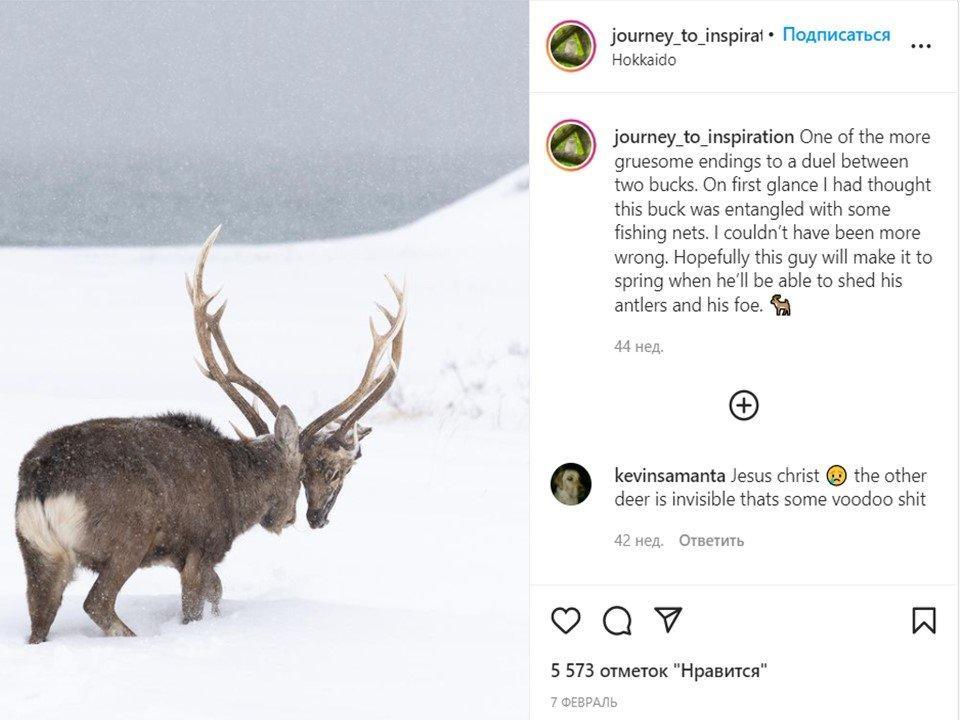Viewport: 960px width, 720px height.
Task: Load more comments with the plus circle
Action: [x=744, y=405]
